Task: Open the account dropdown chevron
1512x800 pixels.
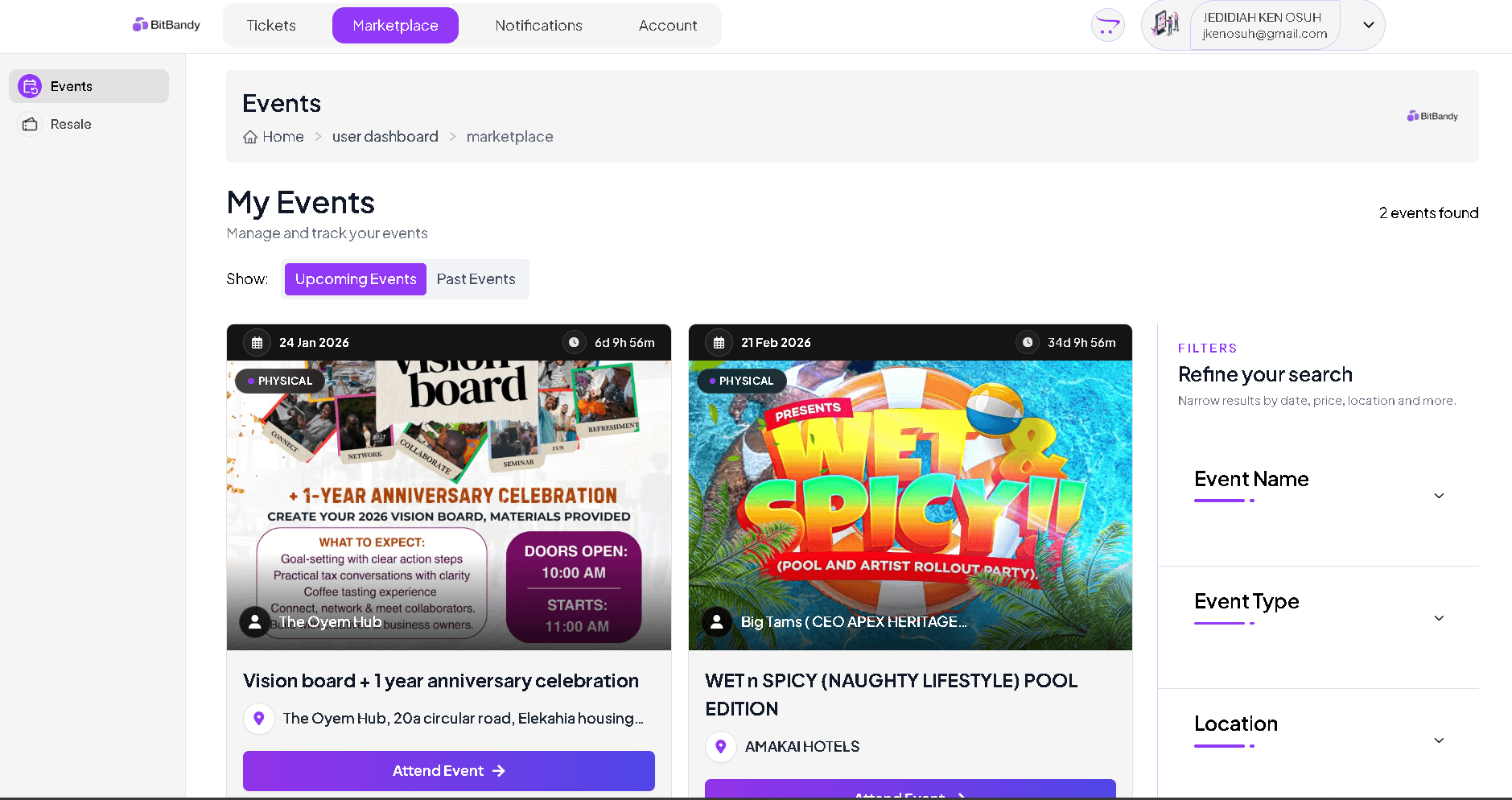Action: point(1368,25)
